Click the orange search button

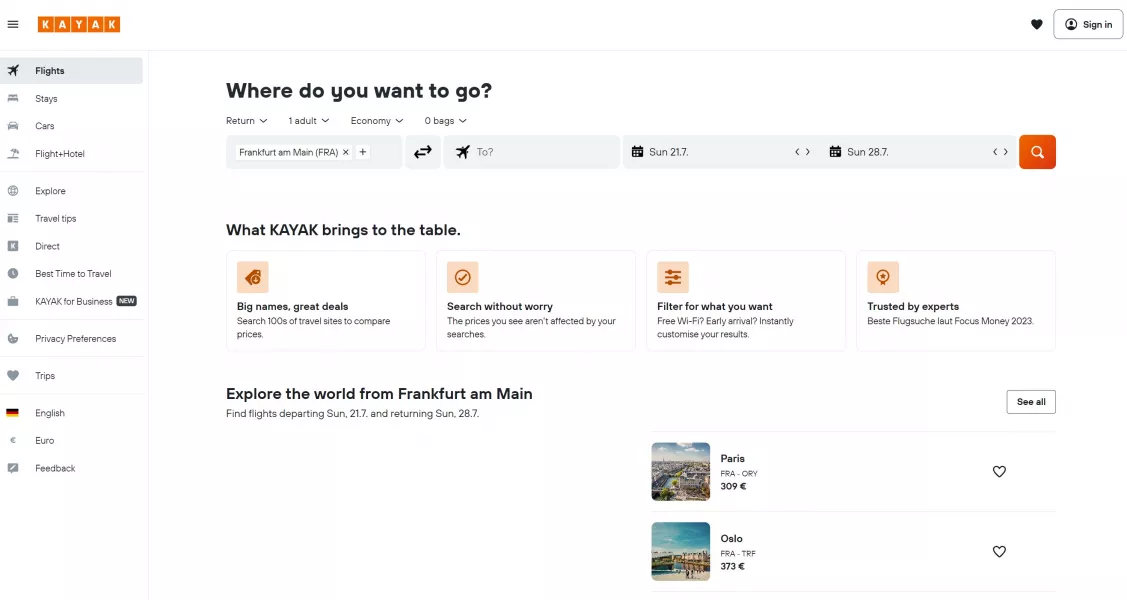coord(1037,152)
